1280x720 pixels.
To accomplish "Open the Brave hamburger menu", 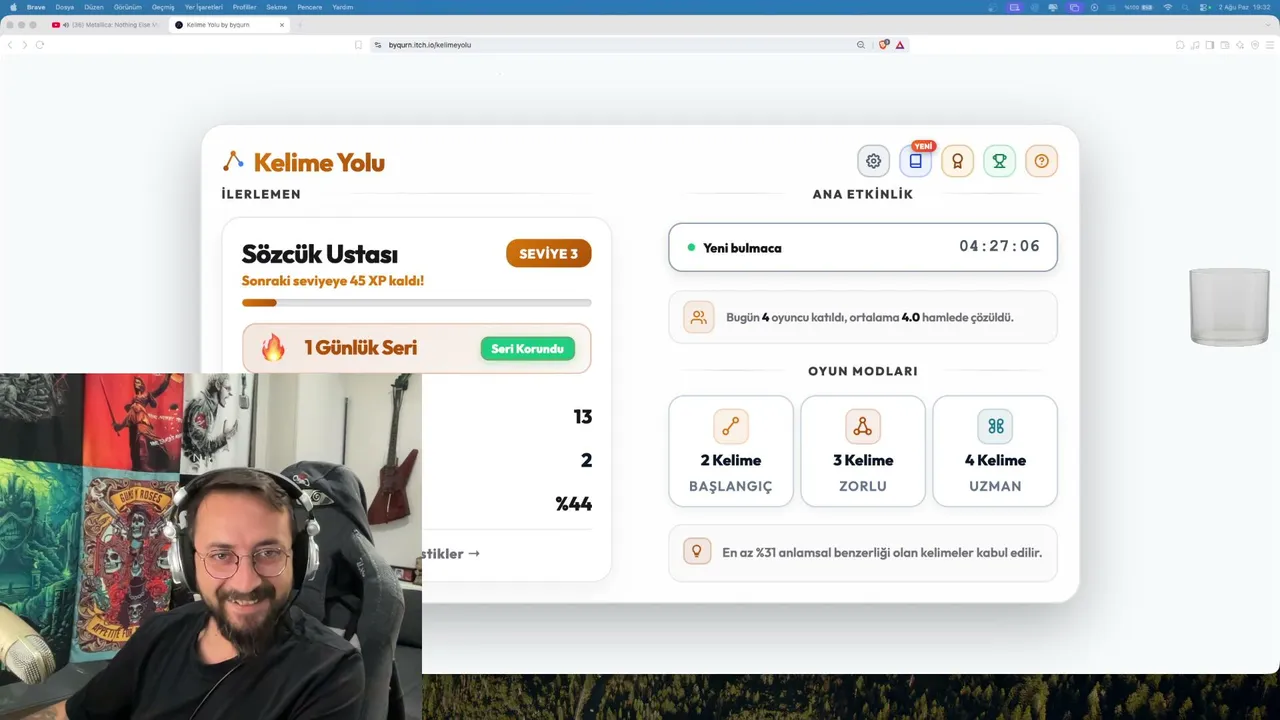I will coord(1270,45).
